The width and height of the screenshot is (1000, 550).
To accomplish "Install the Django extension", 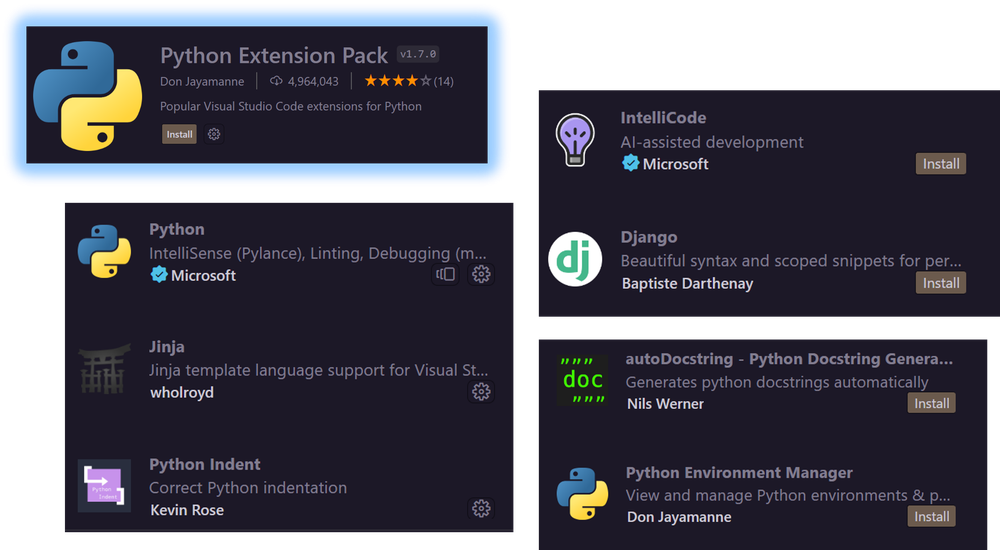I will pos(941,283).
